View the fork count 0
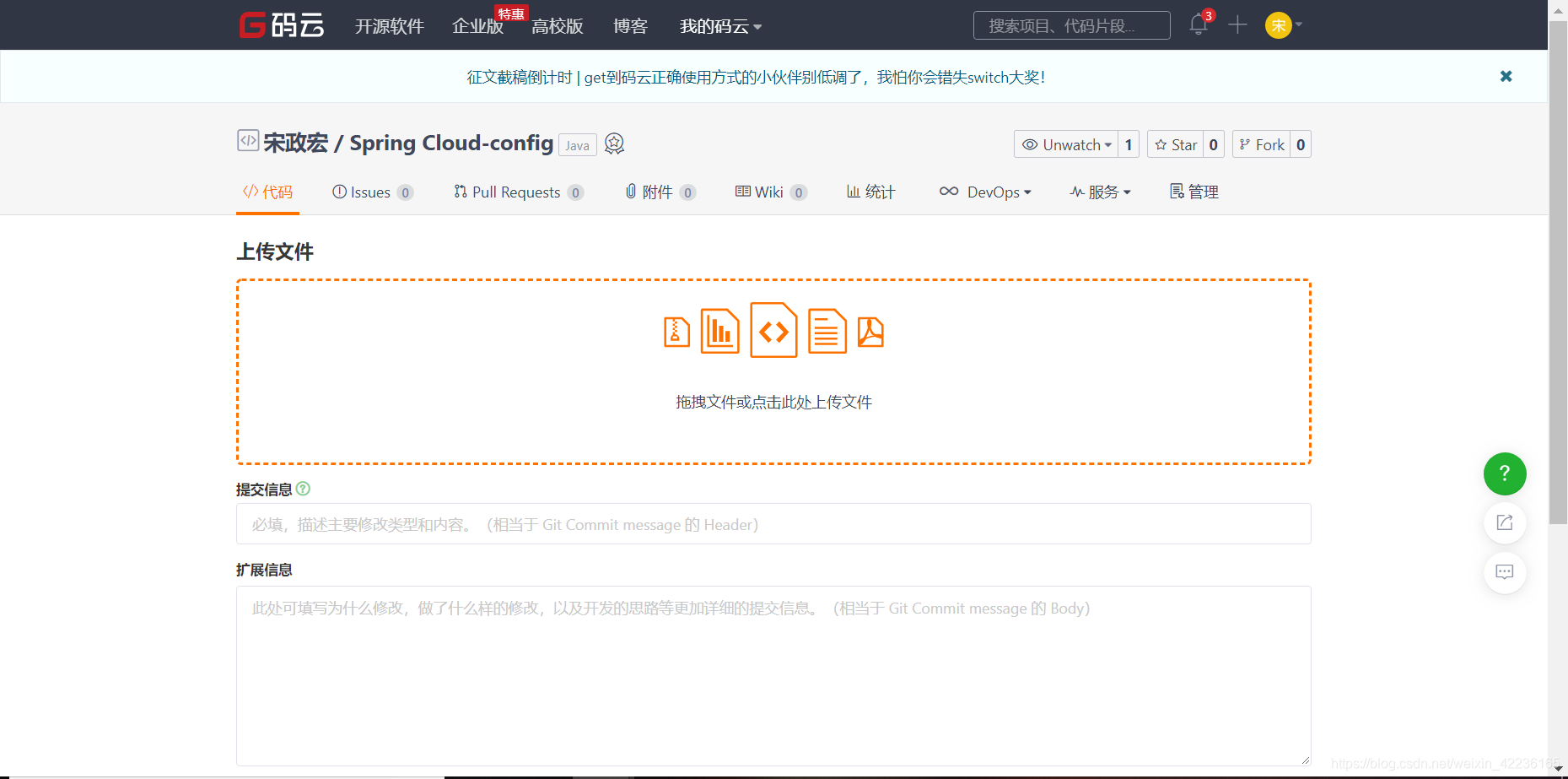 pyautogui.click(x=1301, y=144)
